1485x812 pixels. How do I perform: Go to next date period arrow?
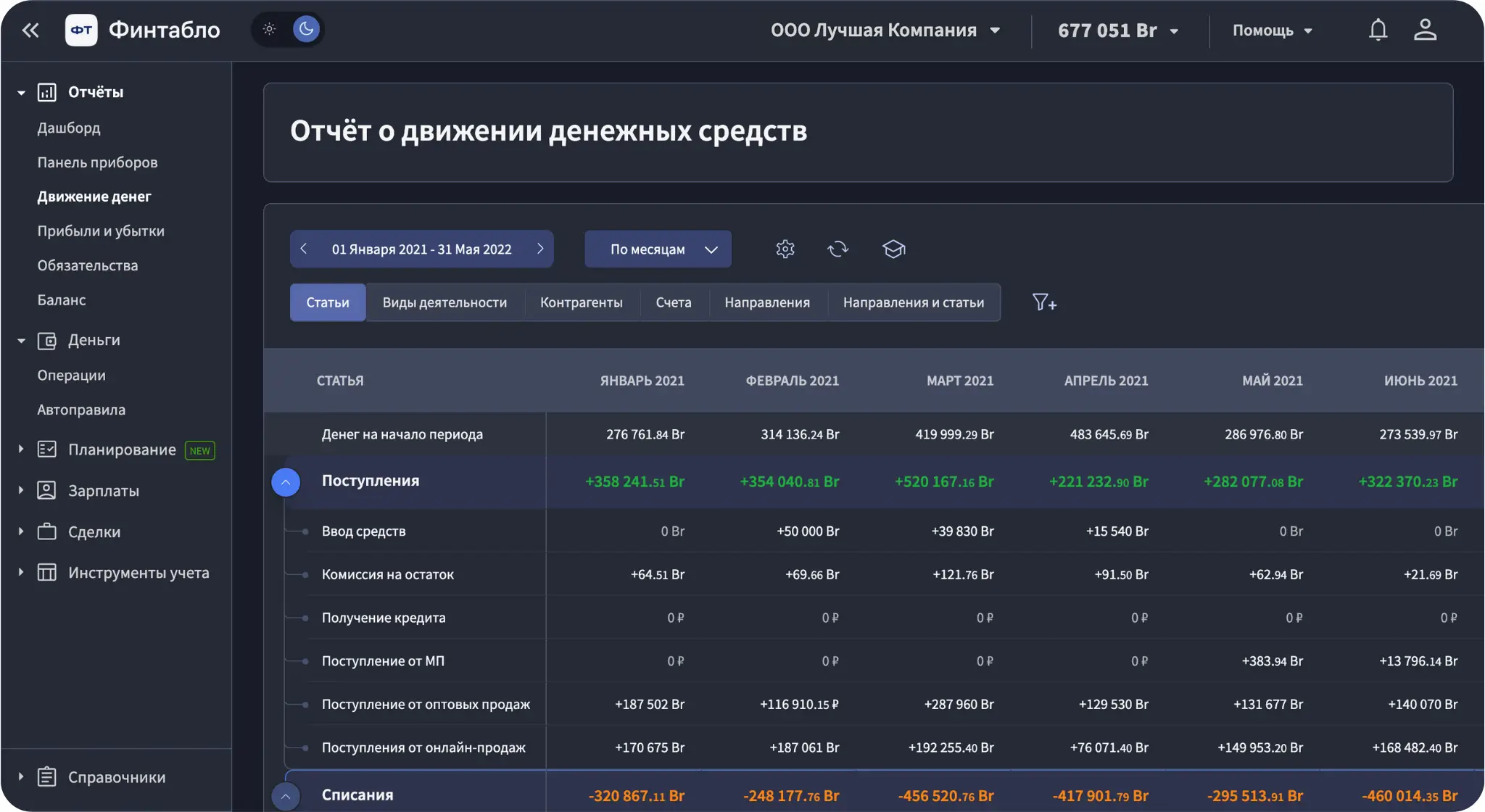(x=540, y=249)
